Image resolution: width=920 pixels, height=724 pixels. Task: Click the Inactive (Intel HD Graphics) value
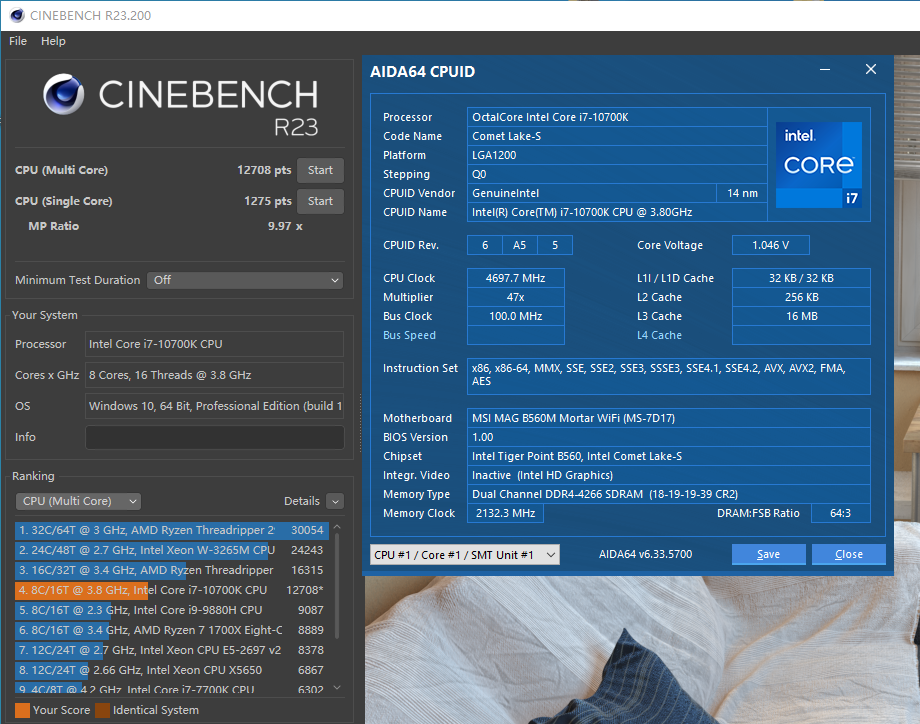(x=669, y=475)
